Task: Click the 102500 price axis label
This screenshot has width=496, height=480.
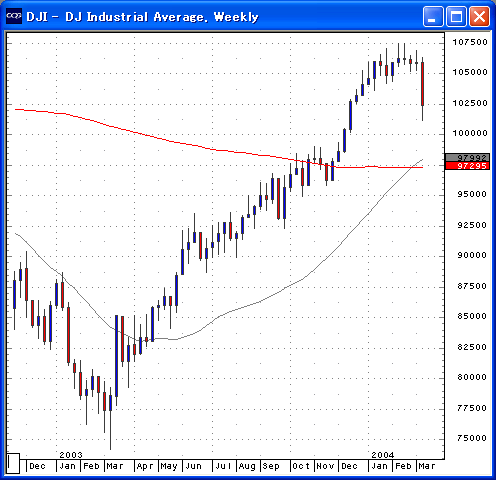Action: 470,103
